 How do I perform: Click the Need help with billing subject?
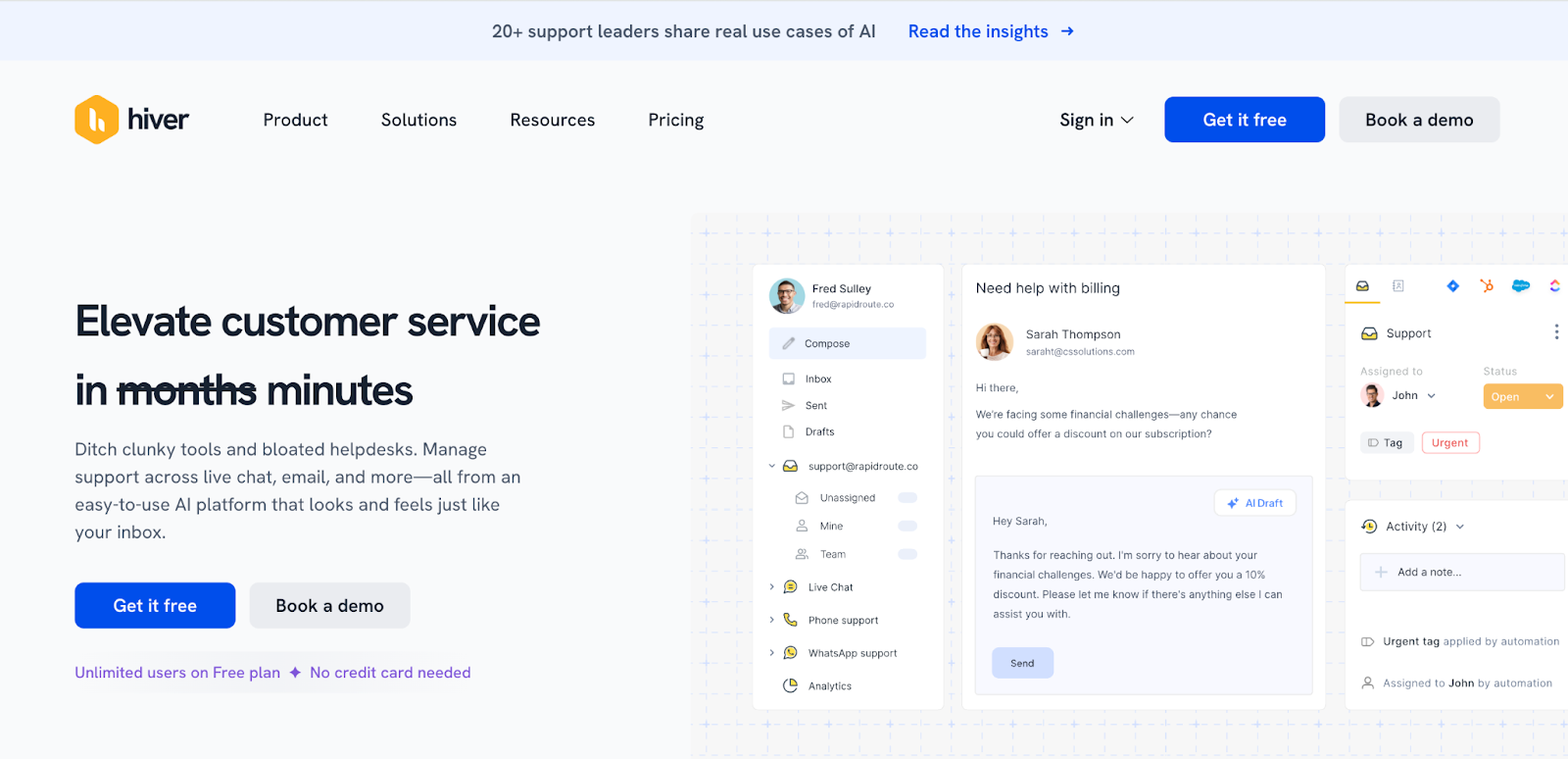pyautogui.click(x=1048, y=288)
